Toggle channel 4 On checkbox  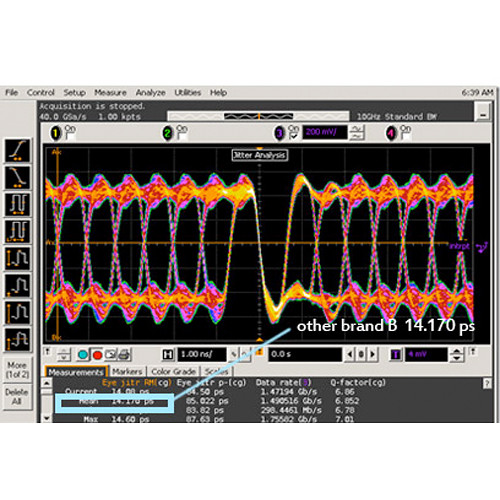[405, 137]
